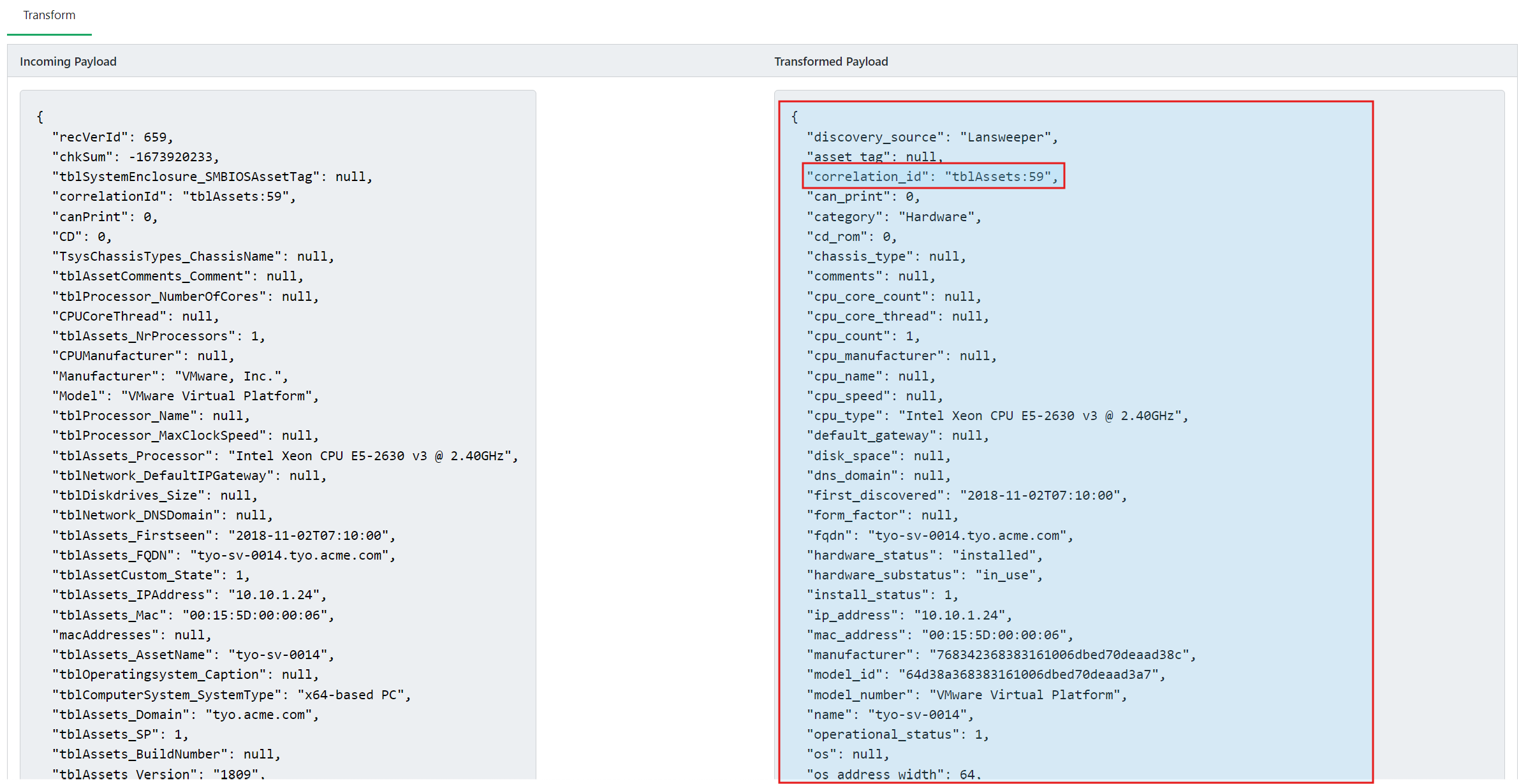The height and width of the screenshot is (784, 1535).
Task: Click the tblSystemEnclosure_SMBIOSAssetTag line
Action: (x=212, y=177)
